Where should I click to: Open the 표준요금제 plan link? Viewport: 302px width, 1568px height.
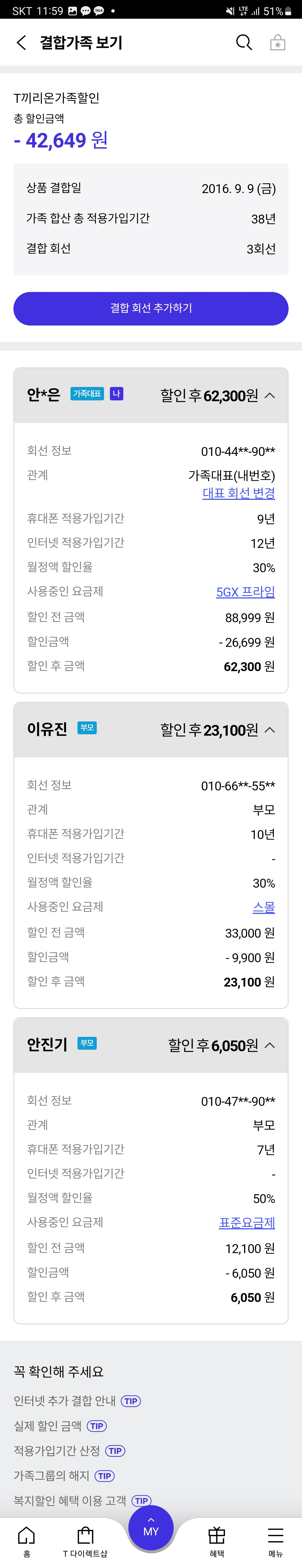[x=247, y=1222]
